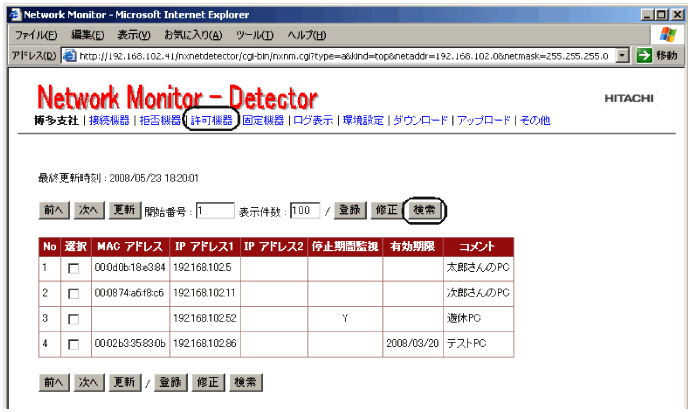The height and width of the screenshot is (412, 688).
Task: Click the 有効期限 column header
Action: coord(412,247)
